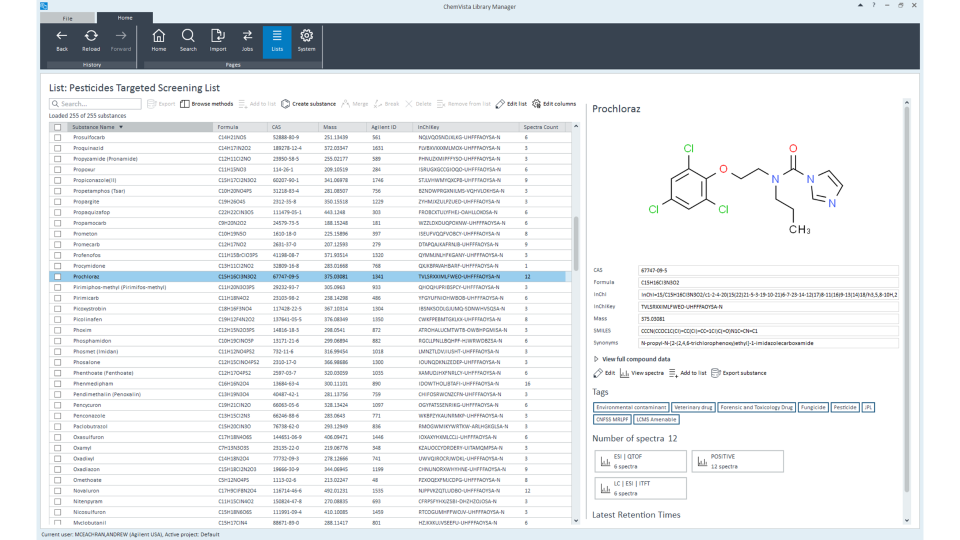Click Edit columns gear icon
The width and height of the screenshot is (960, 540).
pyautogui.click(x=536, y=104)
